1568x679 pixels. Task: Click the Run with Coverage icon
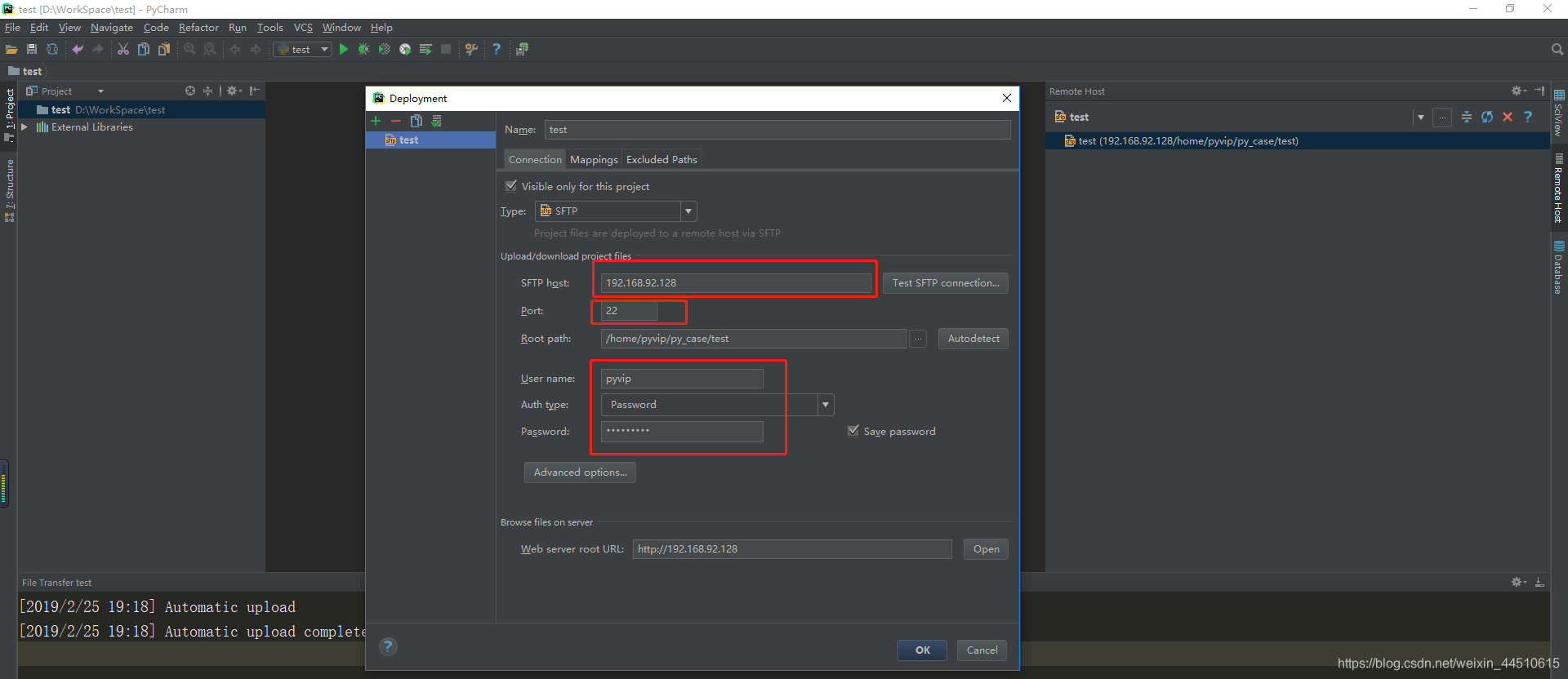tap(385, 50)
